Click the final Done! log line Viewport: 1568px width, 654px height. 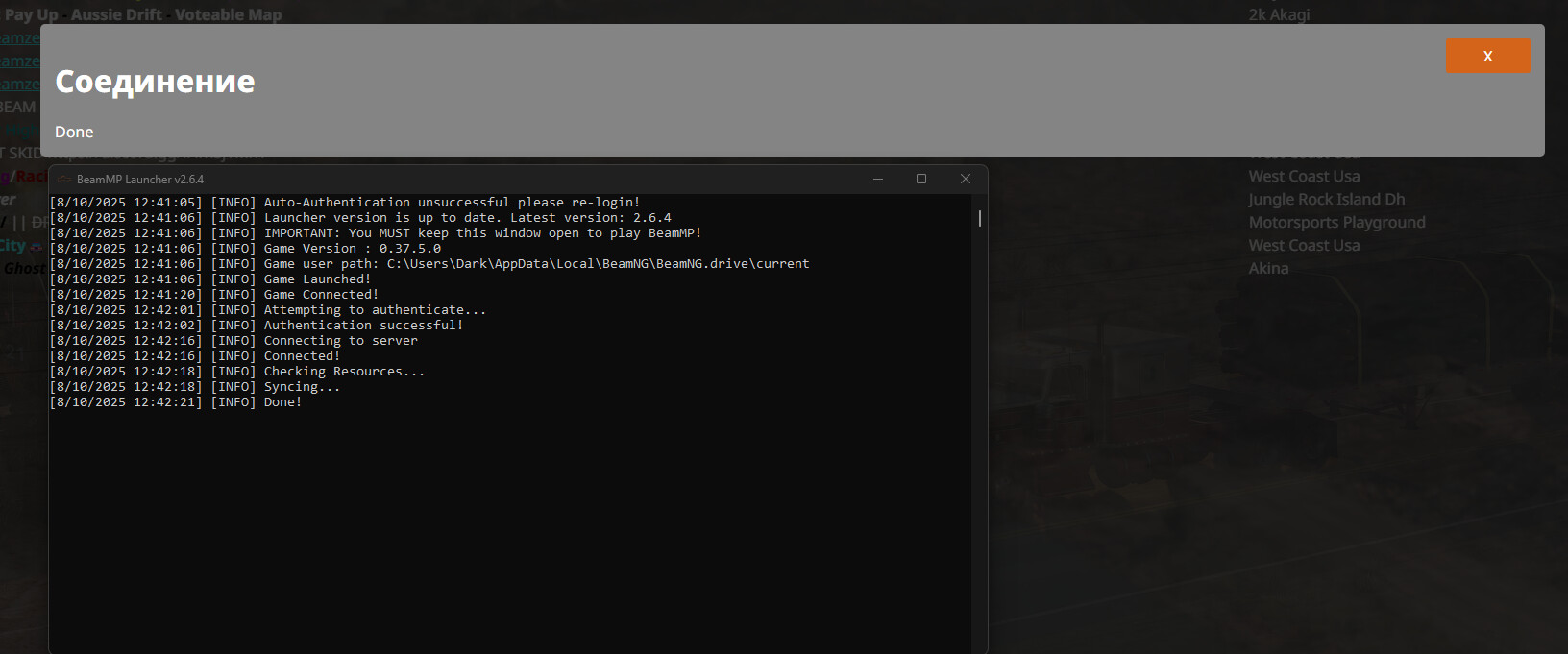(x=282, y=402)
